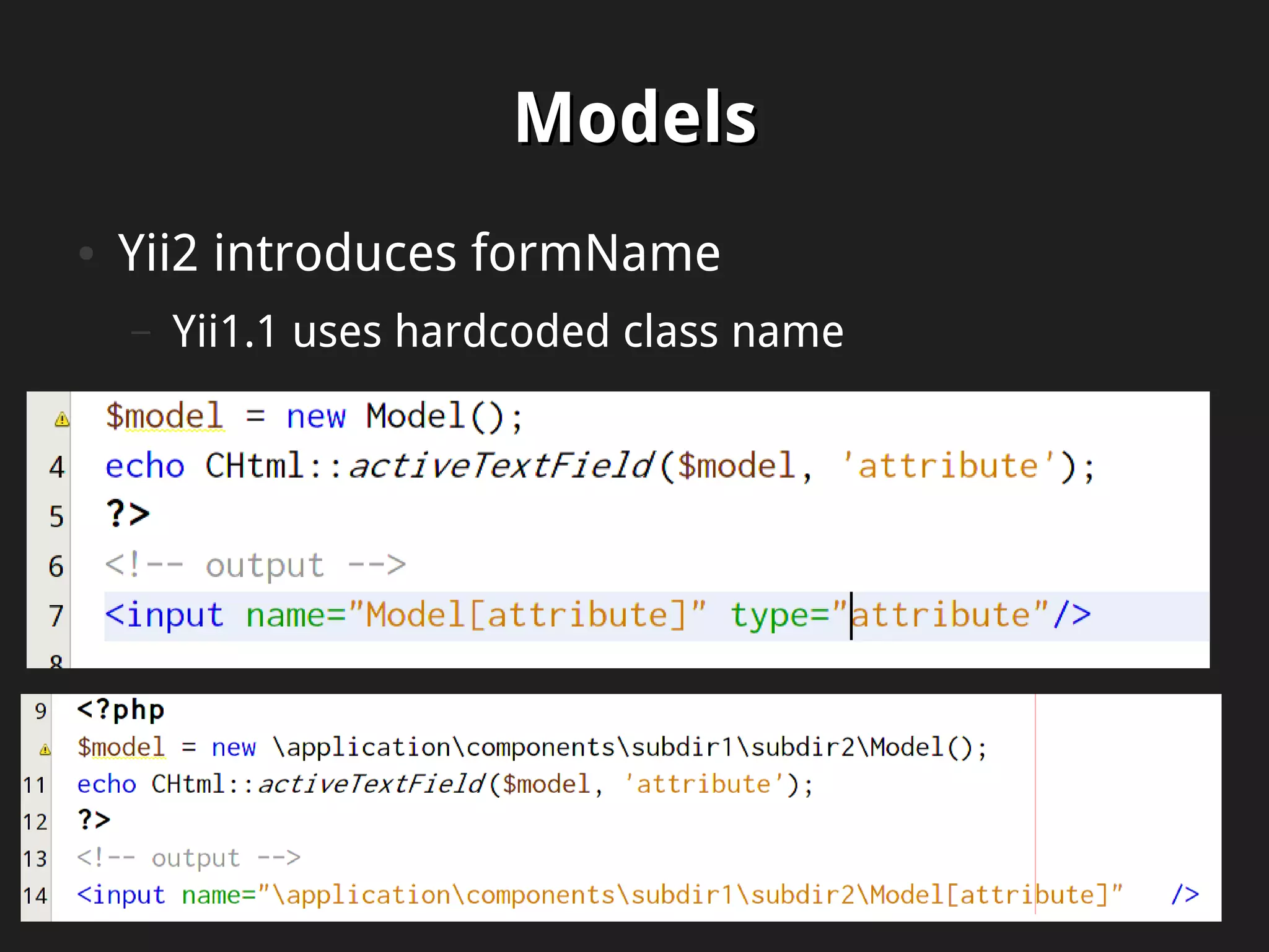This screenshot has height=952, width=1269.
Task: Click the '/>' closing on line 14
Action: coord(1185,895)
